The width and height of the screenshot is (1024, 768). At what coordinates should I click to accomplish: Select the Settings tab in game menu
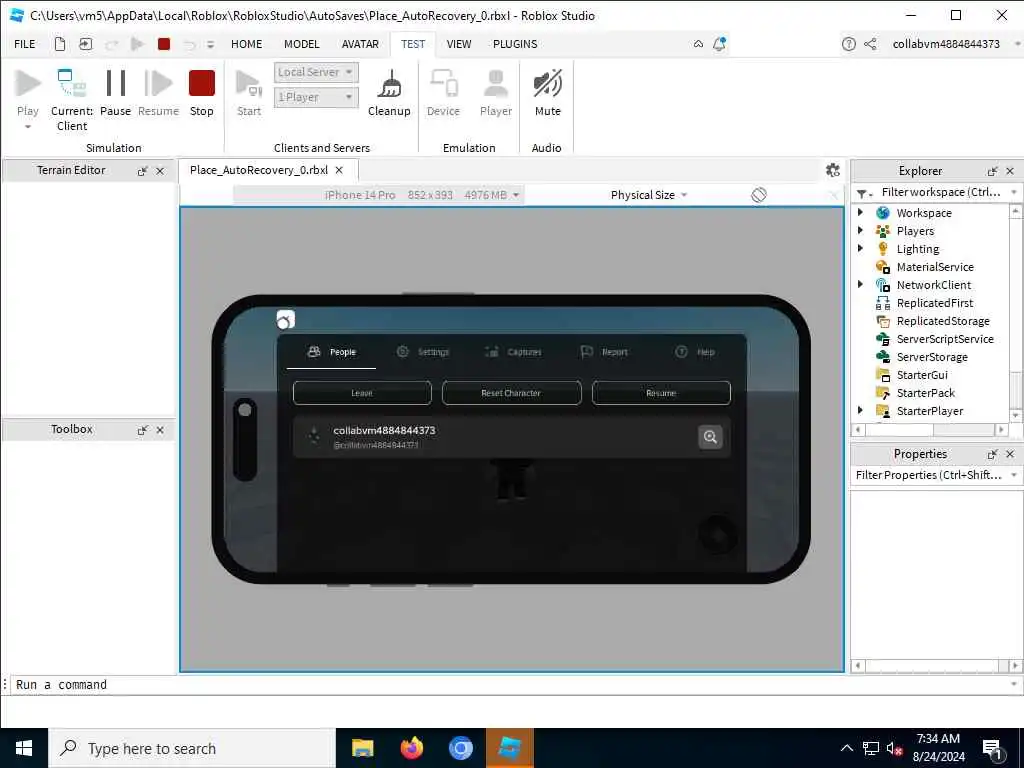coord(423,352)
